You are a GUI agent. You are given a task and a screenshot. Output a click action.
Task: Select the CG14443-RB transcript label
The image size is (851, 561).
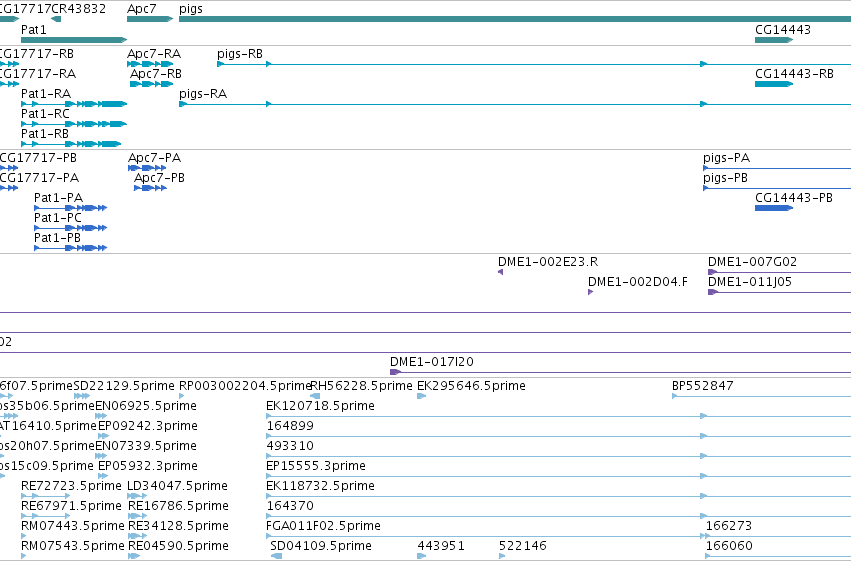pos(794,74)
